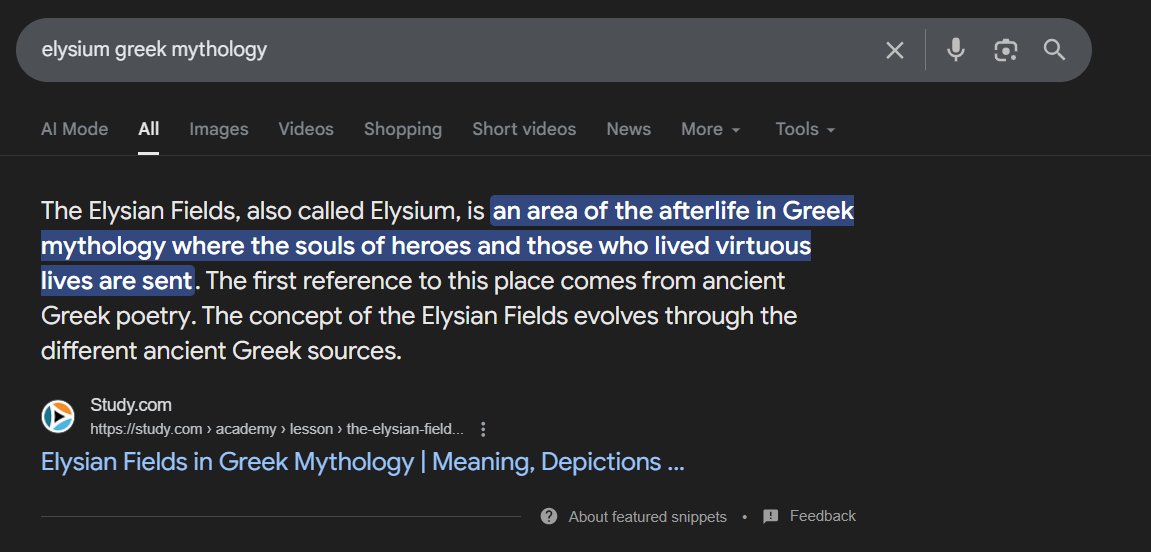Open the News results tab
Viewport: 1151px width, 552px height.
[628, 129]
